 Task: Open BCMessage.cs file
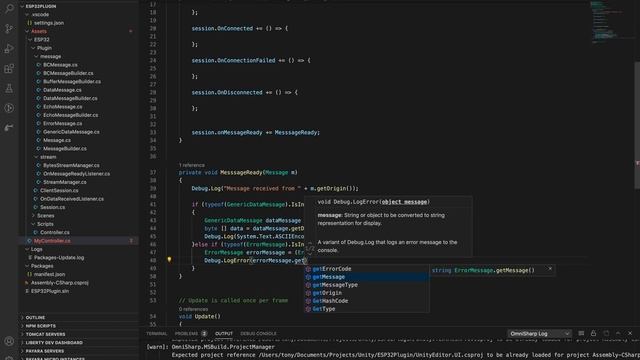pyautogui.click(x=60, y=65)
